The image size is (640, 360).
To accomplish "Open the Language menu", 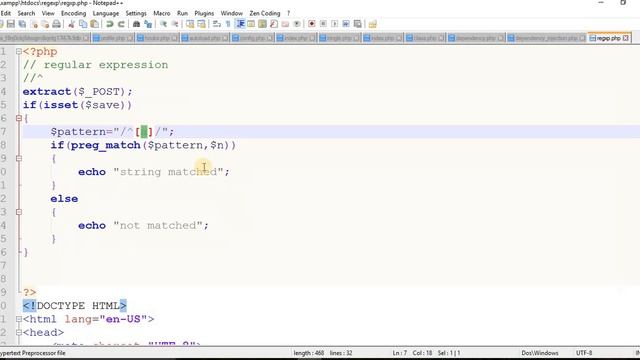I will (106, 13).
